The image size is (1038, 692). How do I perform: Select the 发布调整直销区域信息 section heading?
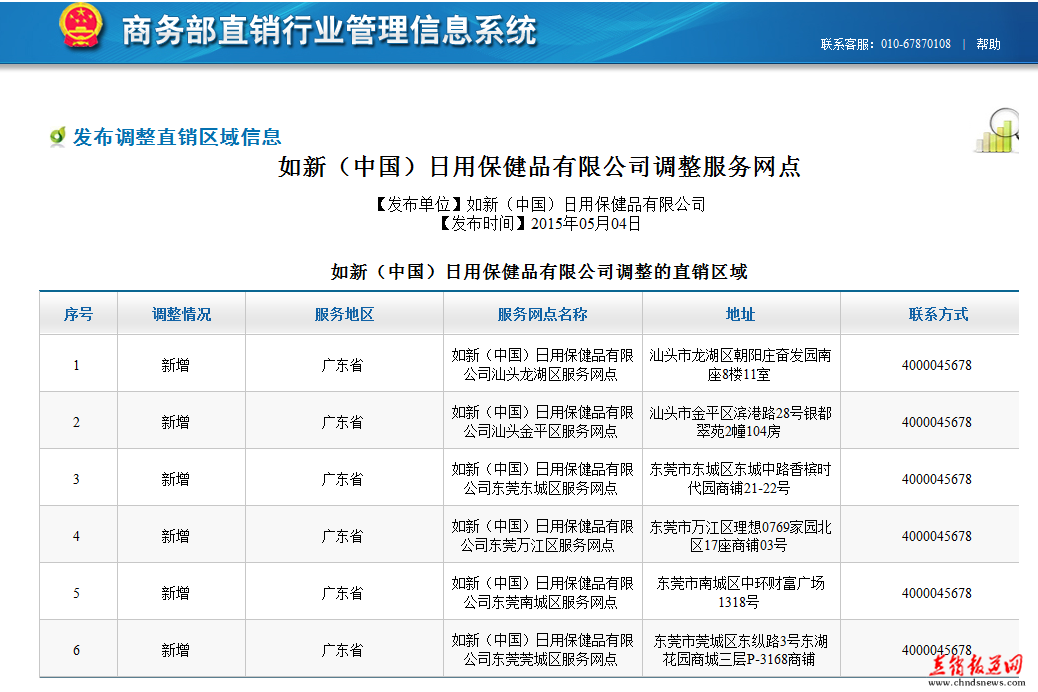[177, 137]
